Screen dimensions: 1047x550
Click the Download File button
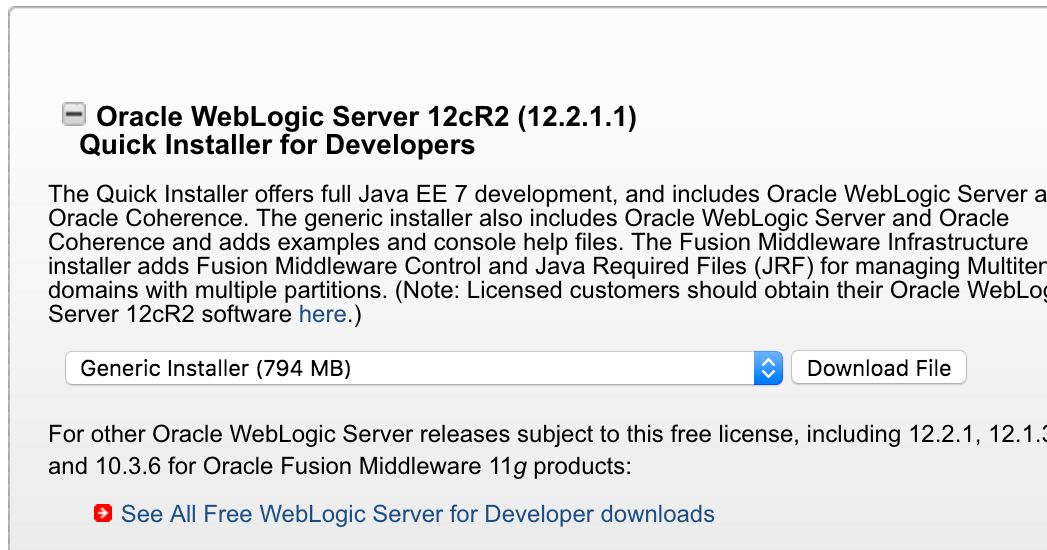[879, 368]
